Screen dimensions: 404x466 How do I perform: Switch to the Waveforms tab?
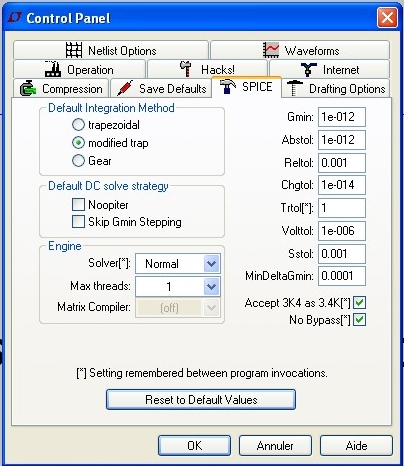[300, 50]
